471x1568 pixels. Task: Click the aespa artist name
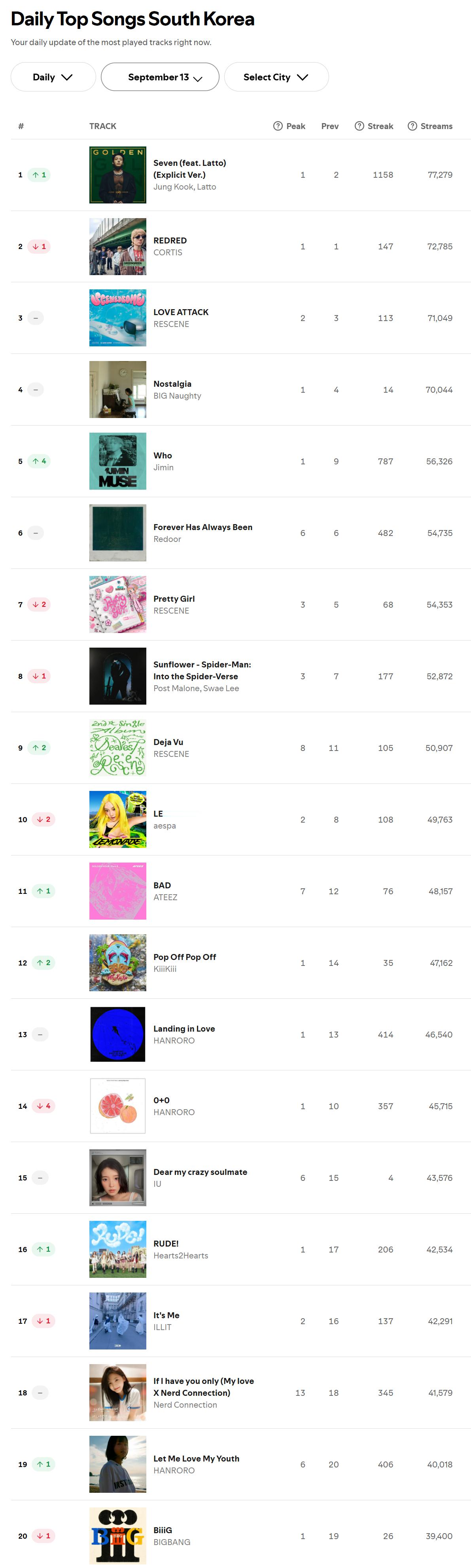pyautogui.click(x=164, y=825)
